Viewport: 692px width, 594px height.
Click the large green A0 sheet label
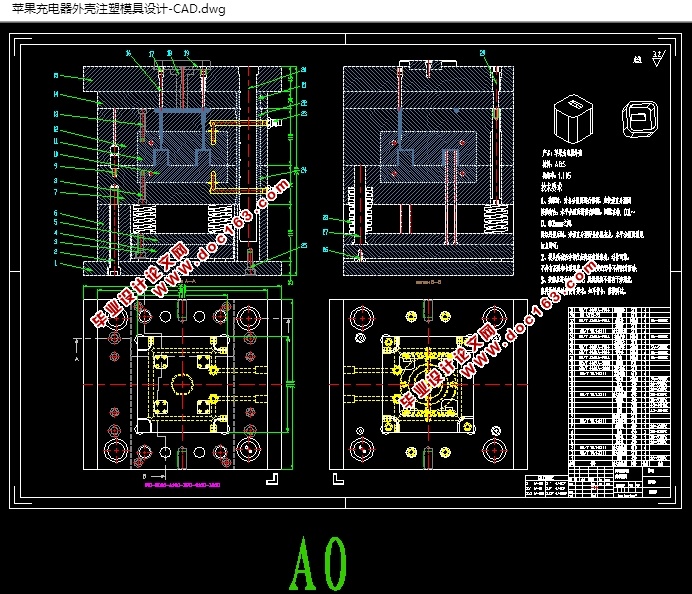pos(318,564)
